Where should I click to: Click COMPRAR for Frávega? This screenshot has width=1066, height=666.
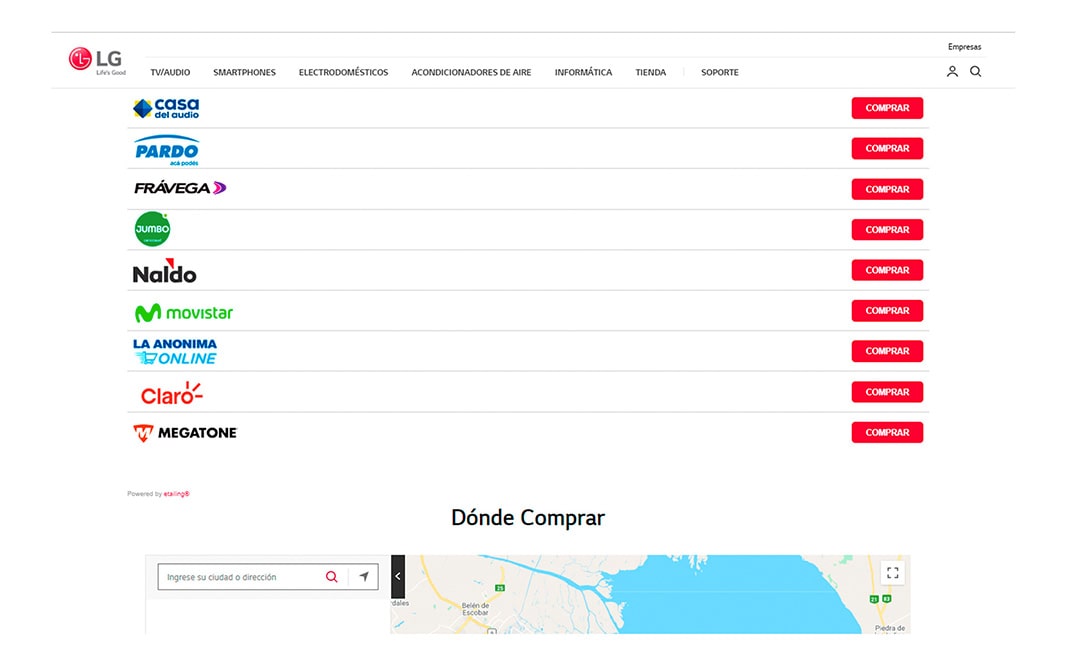click(887, 189)
